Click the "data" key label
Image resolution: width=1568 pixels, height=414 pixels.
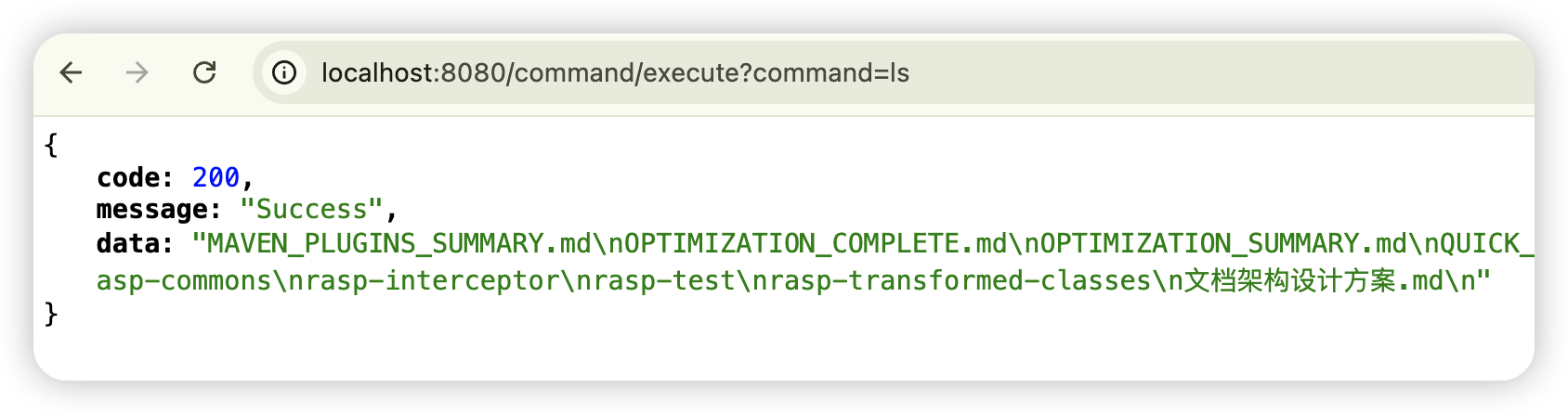[x=128, y=244]
